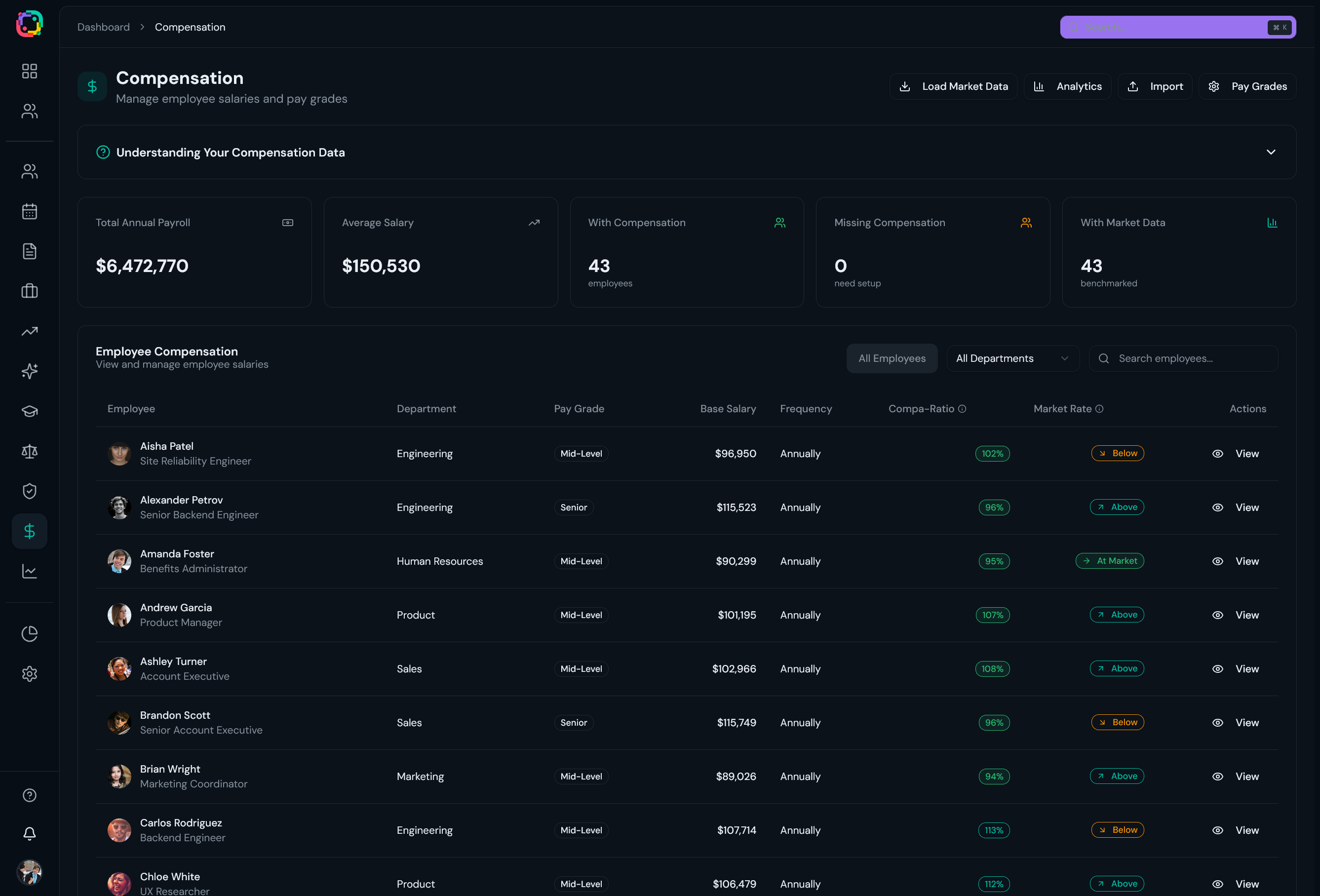Go to Dashboard breadcrumb link

click(x=103, y=27)
